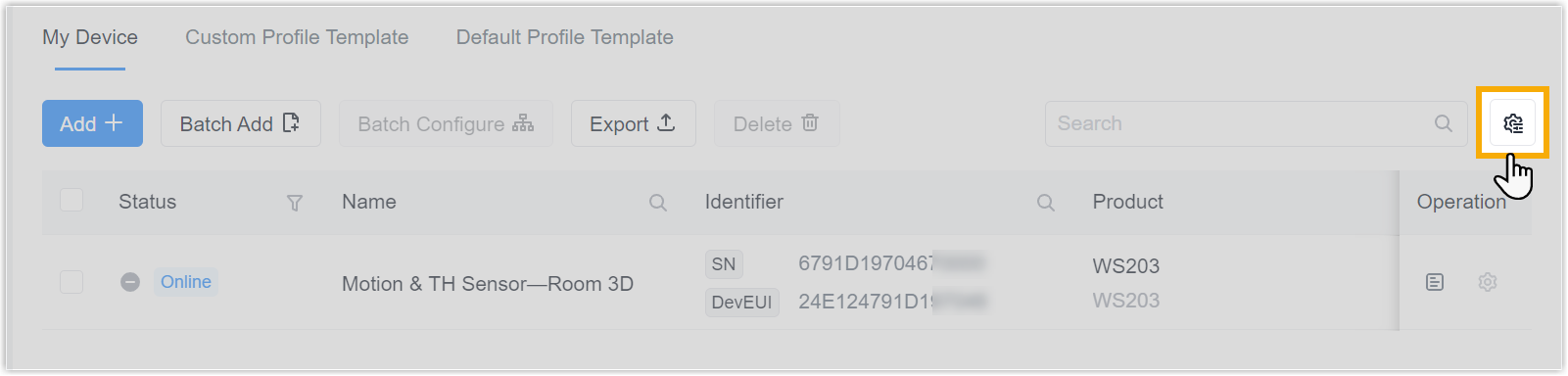Click the Export button
Screen dimensions: 1568x376
[x=634, y=123]
